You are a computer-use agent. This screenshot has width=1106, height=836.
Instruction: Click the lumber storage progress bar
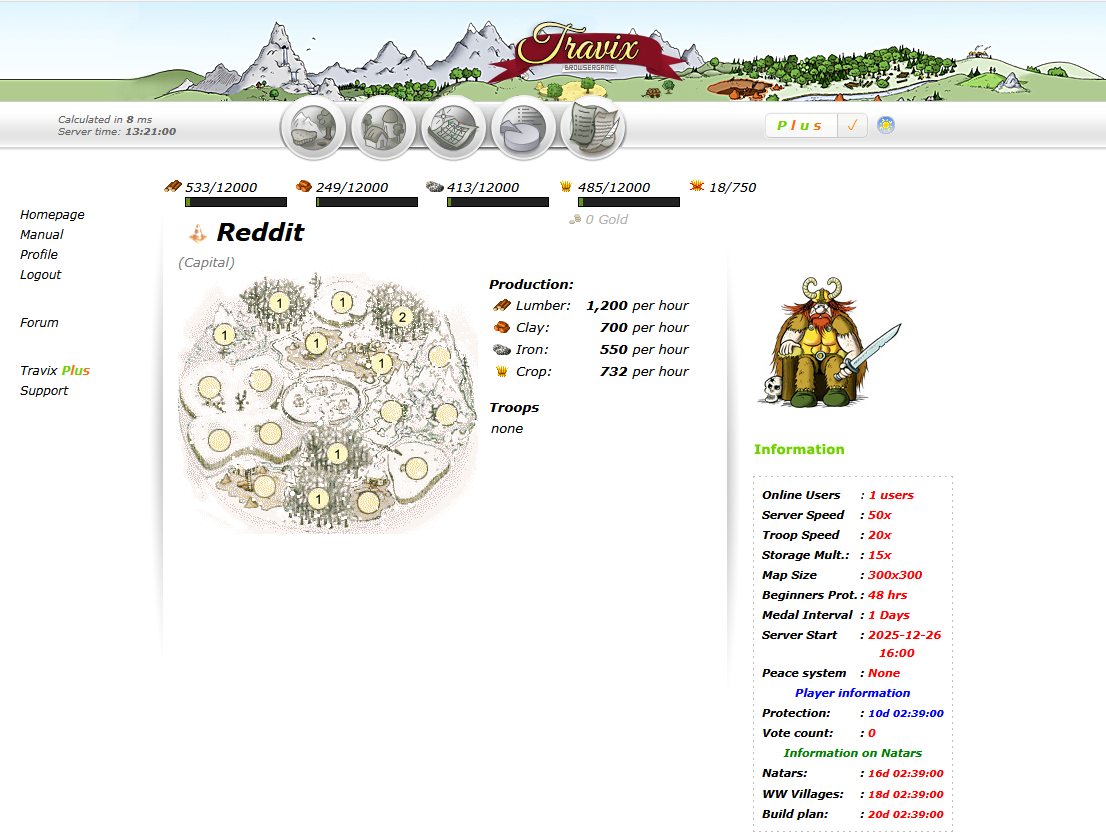point(236,202)
